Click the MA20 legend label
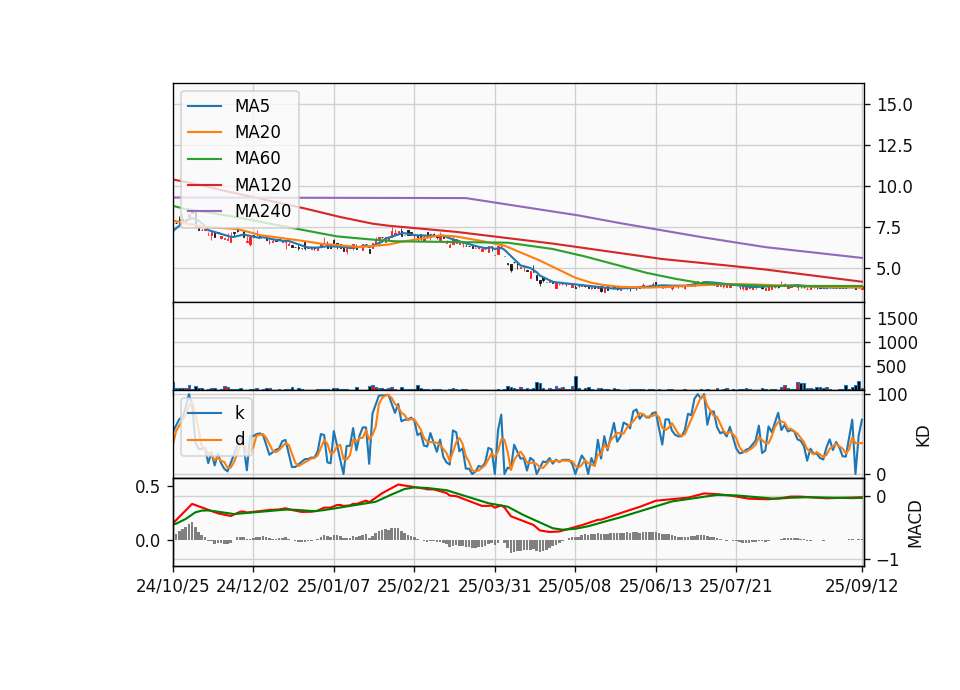960x690 pixels. (257, 132)
